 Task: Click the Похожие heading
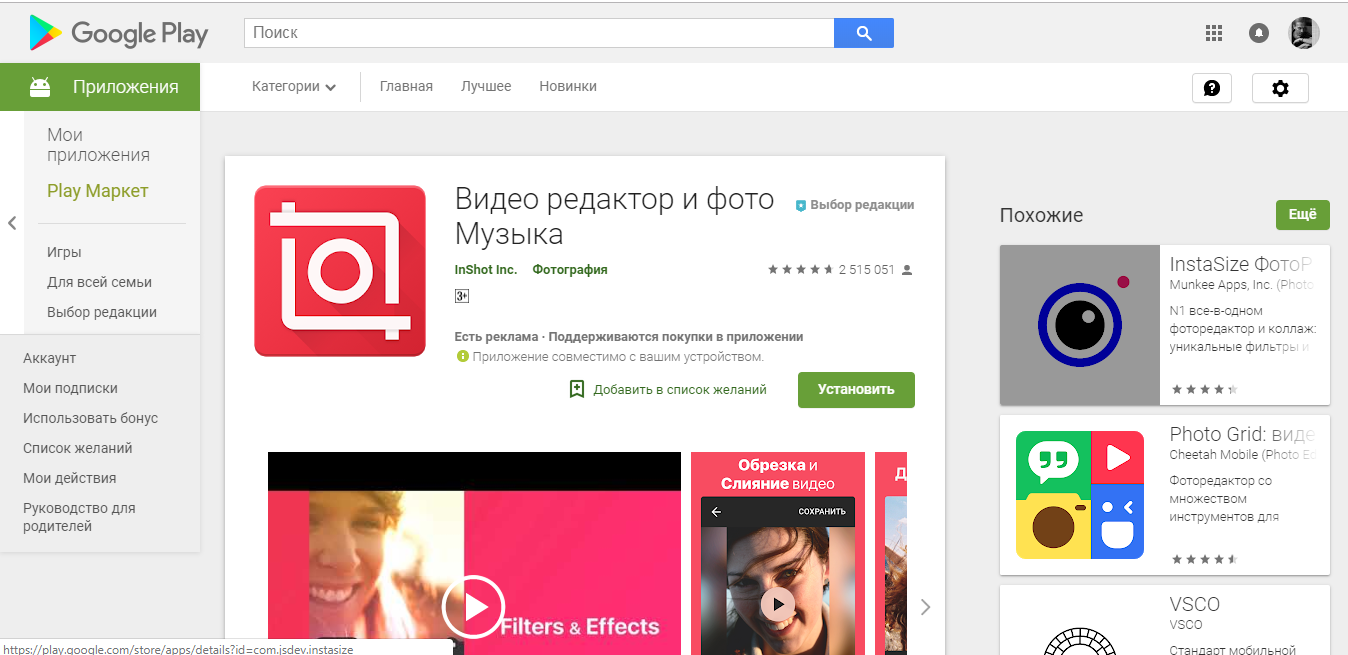coord(1041,215)
